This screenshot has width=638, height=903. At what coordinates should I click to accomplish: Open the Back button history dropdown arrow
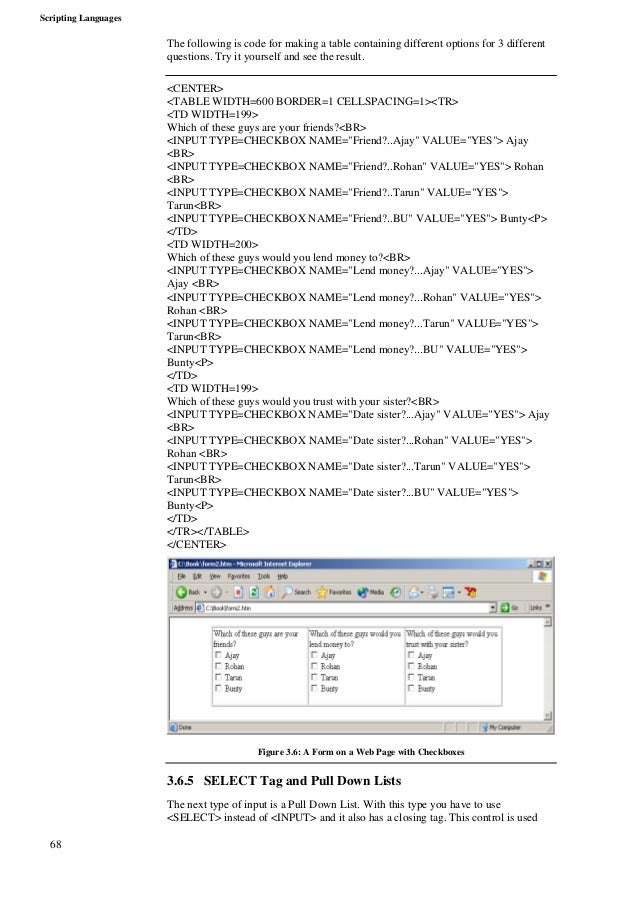click(x=205, y=593)
